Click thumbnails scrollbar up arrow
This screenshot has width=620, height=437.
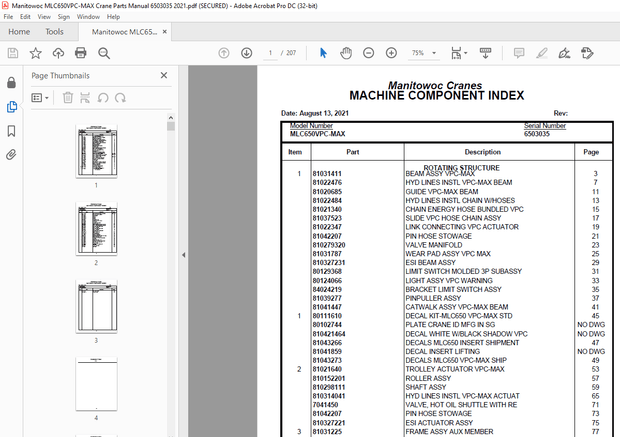coord(171,117)
